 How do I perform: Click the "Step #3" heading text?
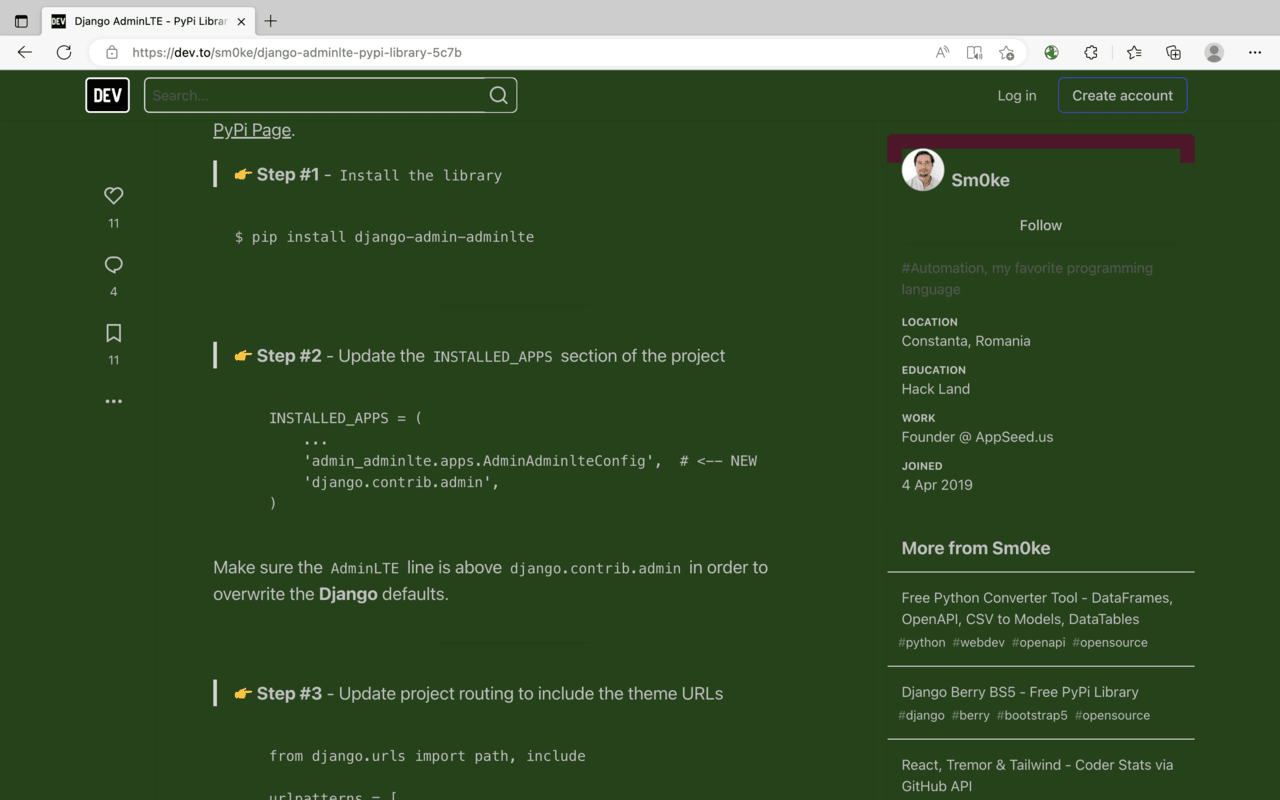click(289, 693)
